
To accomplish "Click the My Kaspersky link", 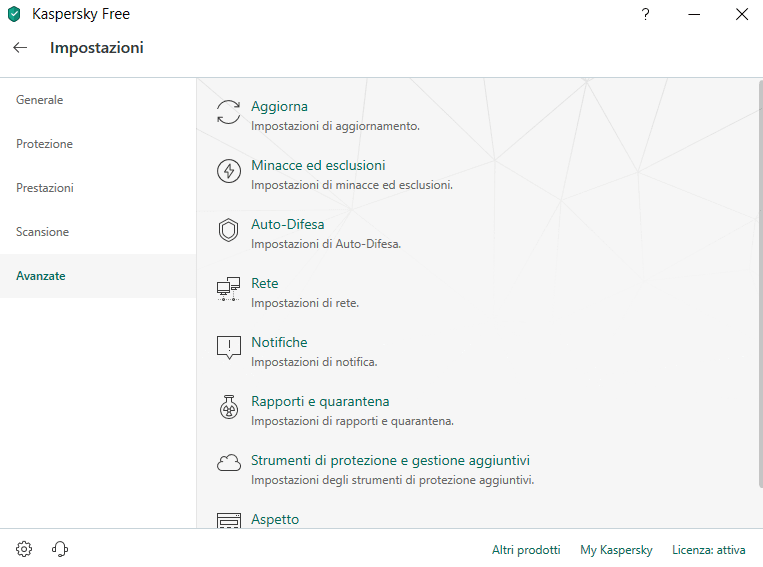I will (616, 550).
